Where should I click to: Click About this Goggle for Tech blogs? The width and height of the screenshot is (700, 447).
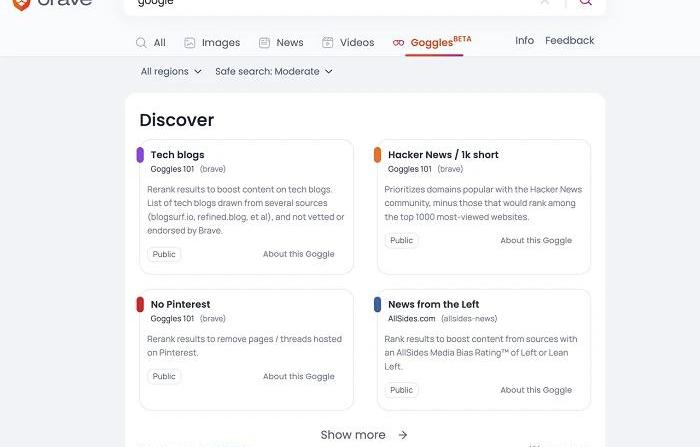[x=298, y=254]
